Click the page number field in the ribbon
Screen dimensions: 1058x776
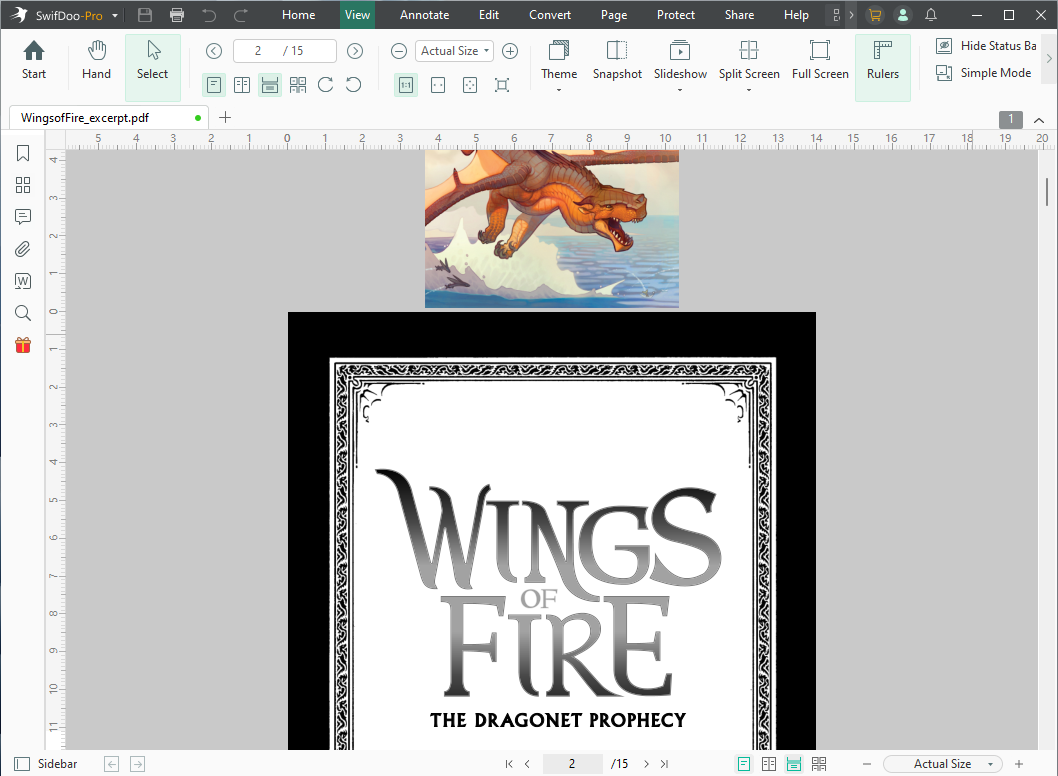284,51
